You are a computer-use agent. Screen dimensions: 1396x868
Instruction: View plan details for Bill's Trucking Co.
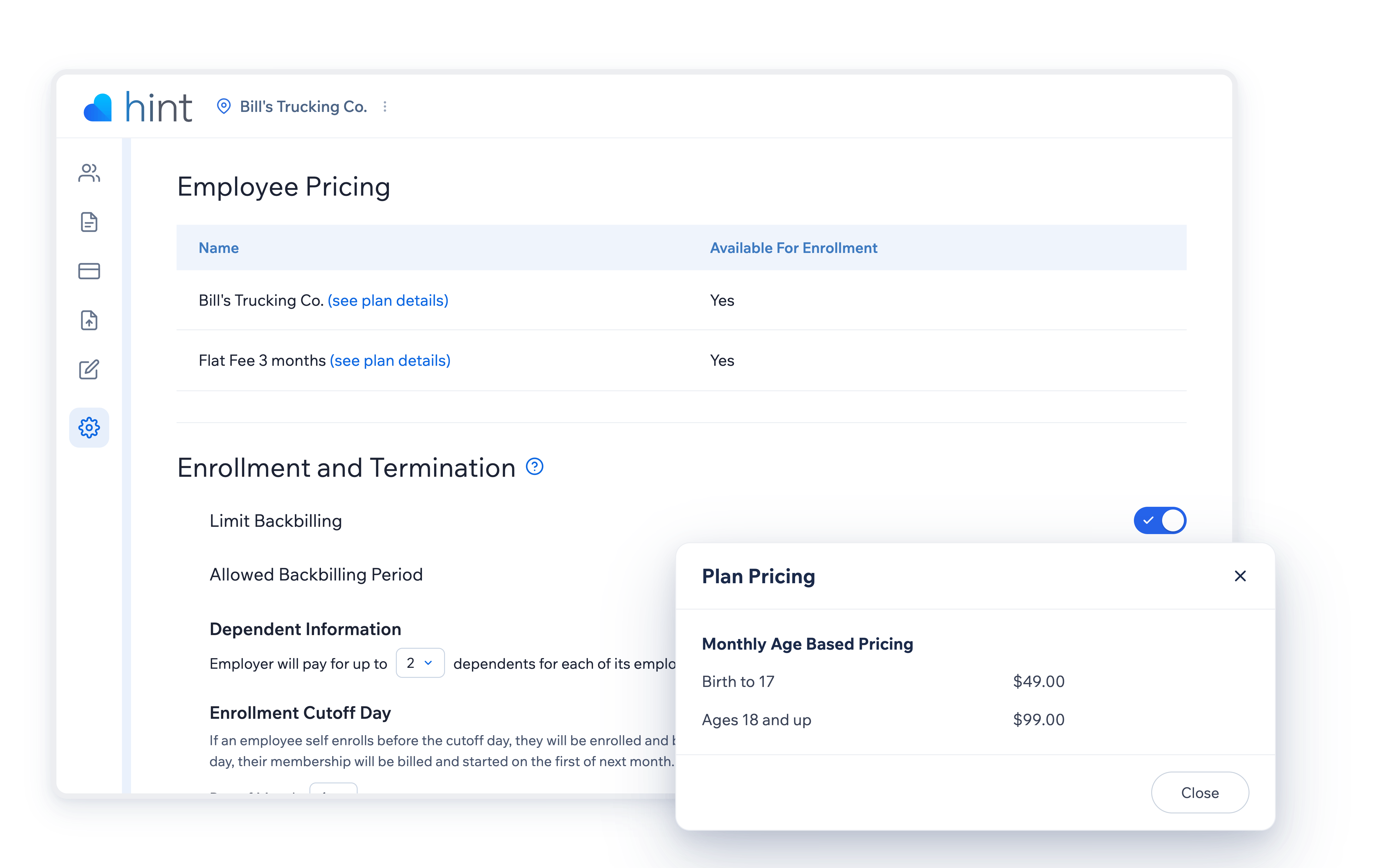tap(388, 300)
